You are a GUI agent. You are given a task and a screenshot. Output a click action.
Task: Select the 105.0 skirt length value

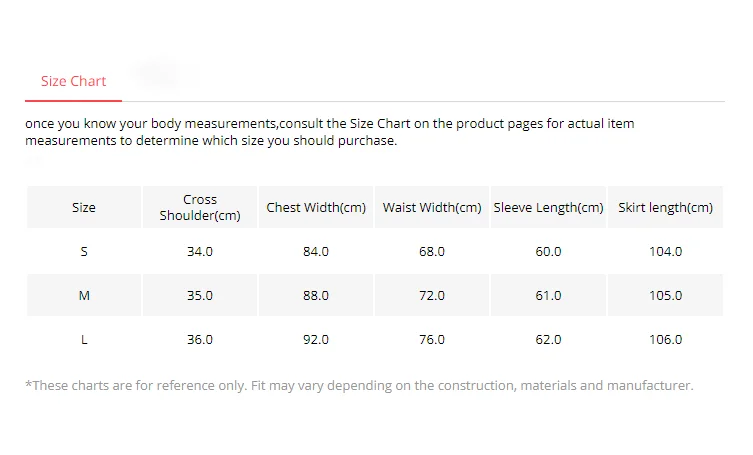tap(665, 295)
